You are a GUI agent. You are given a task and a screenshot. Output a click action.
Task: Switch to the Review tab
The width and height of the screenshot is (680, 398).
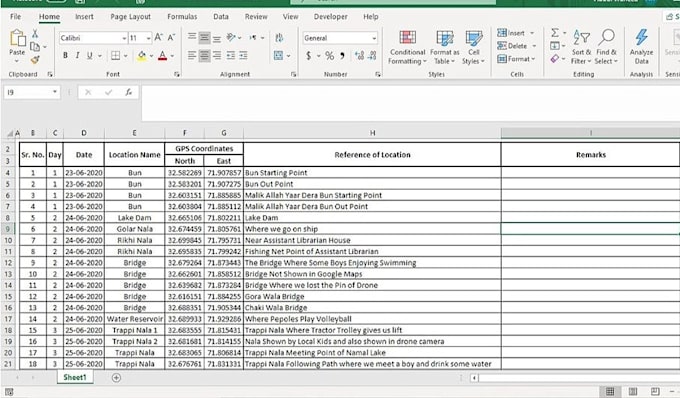[x=256, y=16]
